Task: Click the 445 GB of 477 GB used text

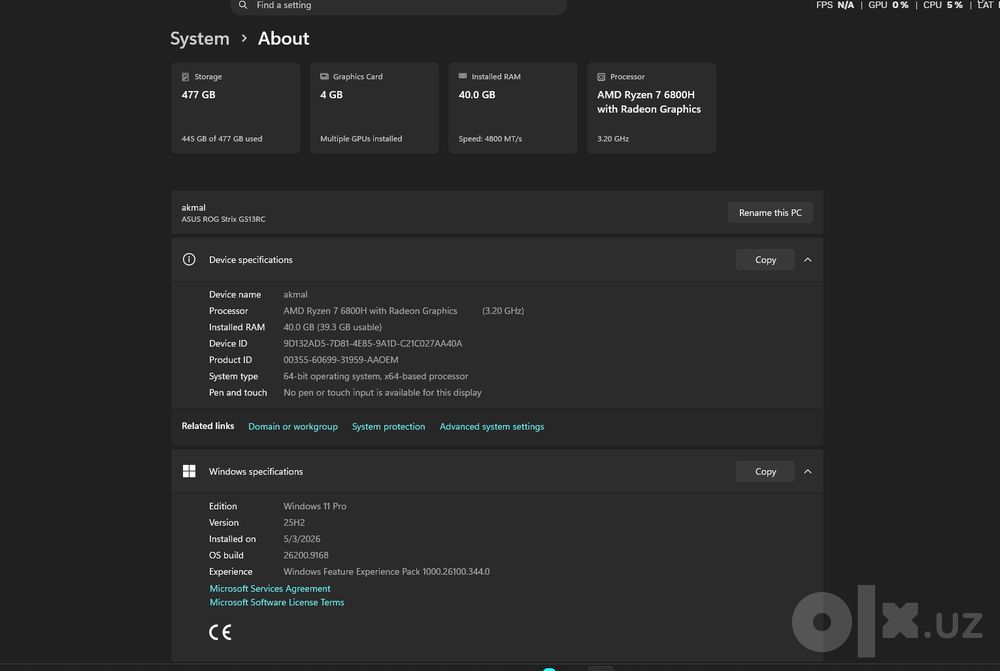Action: (x=222, y=138)
